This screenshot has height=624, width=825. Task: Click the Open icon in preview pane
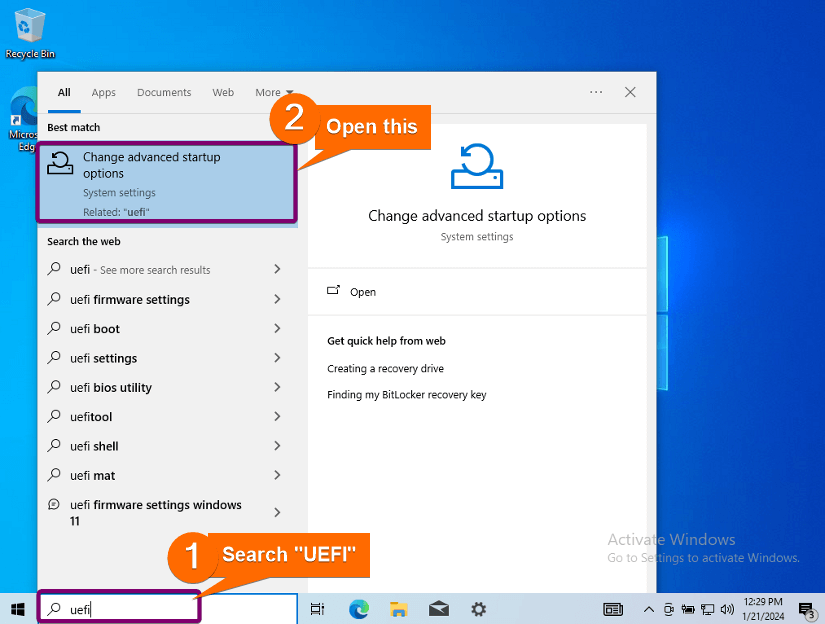[334, 290]
